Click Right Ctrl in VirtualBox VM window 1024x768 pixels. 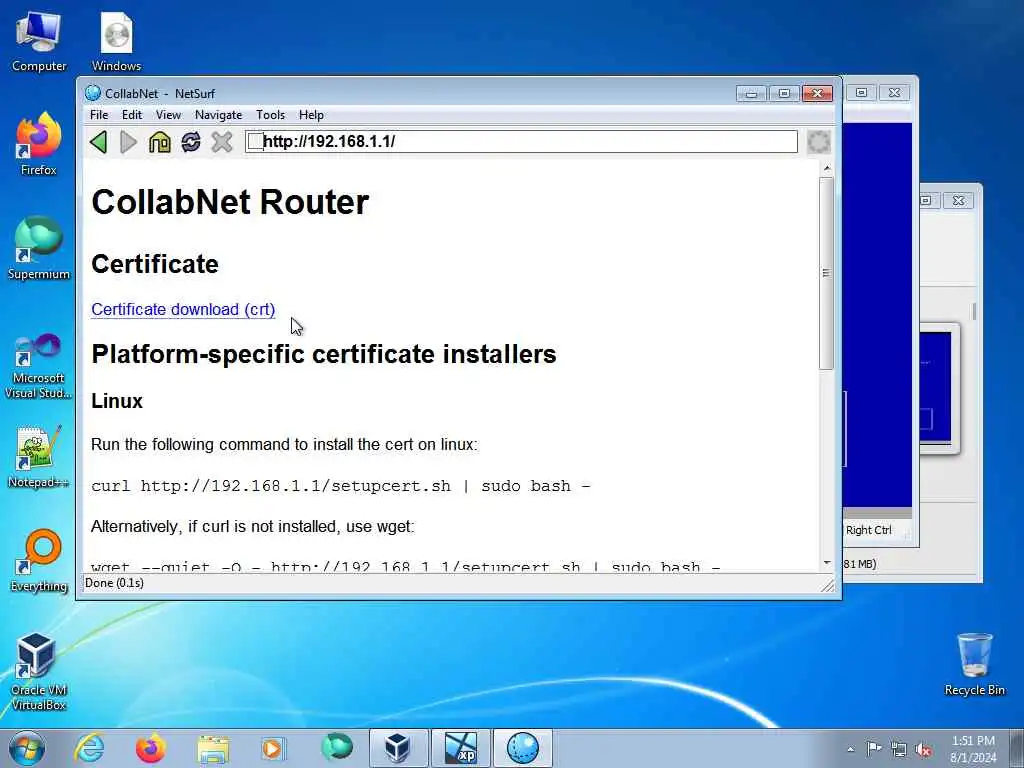[x=869, y=530]
